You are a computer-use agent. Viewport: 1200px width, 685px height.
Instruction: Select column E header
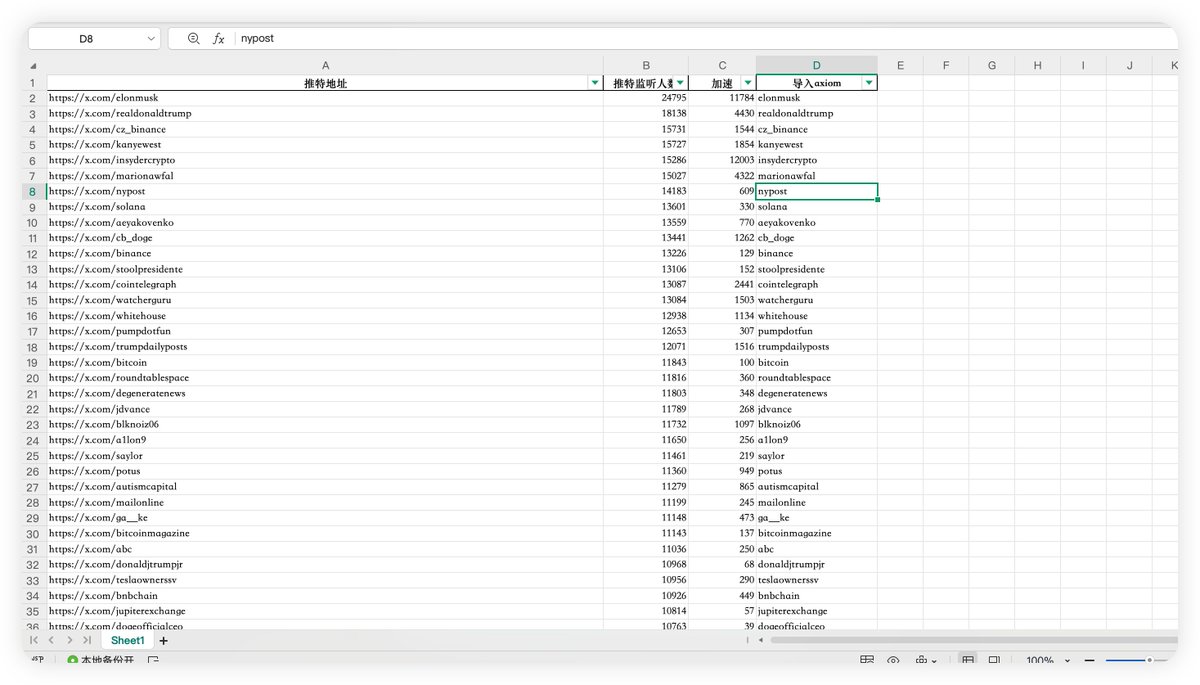point(900,66)
